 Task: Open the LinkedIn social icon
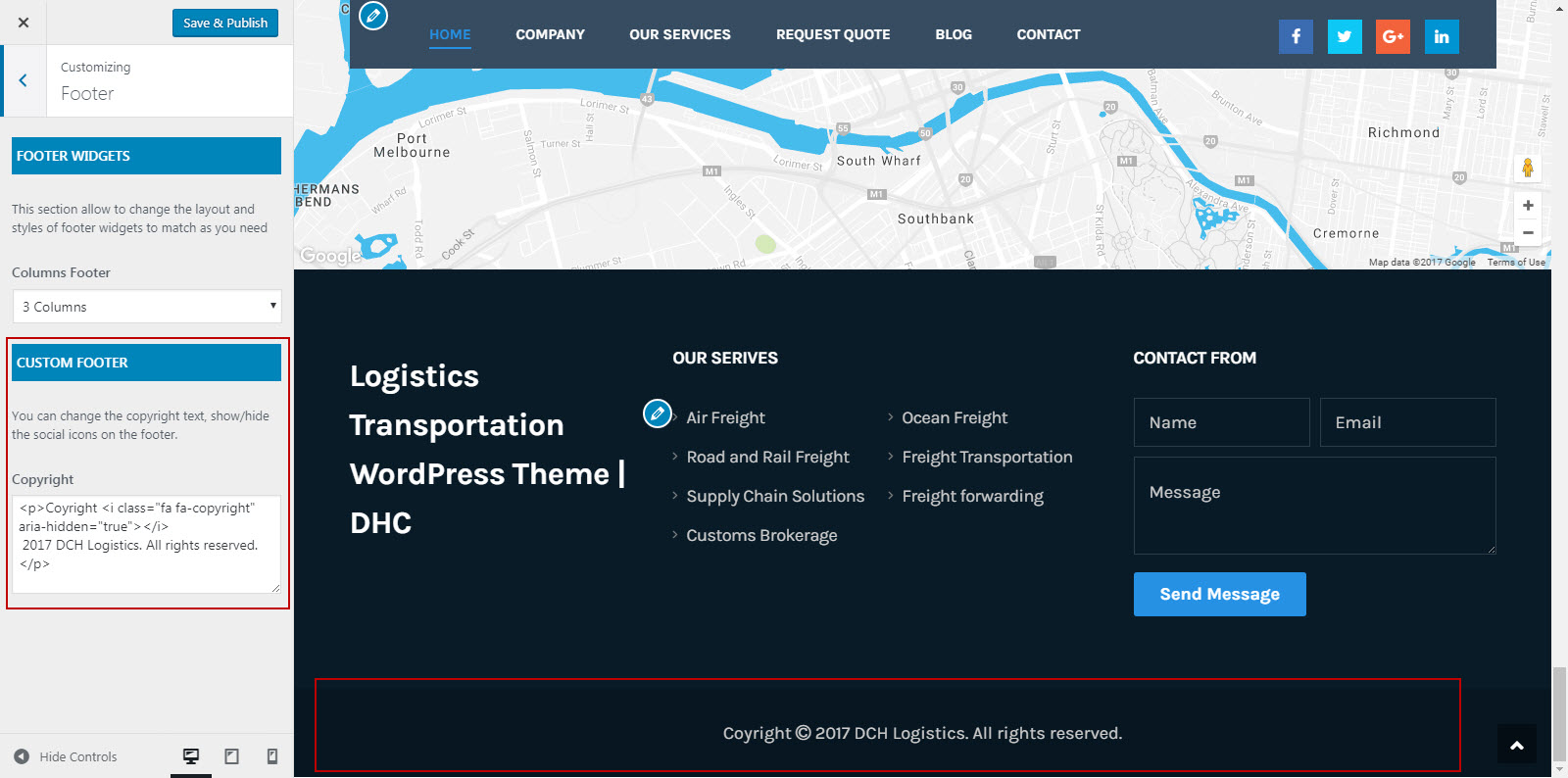[1442, 36]
